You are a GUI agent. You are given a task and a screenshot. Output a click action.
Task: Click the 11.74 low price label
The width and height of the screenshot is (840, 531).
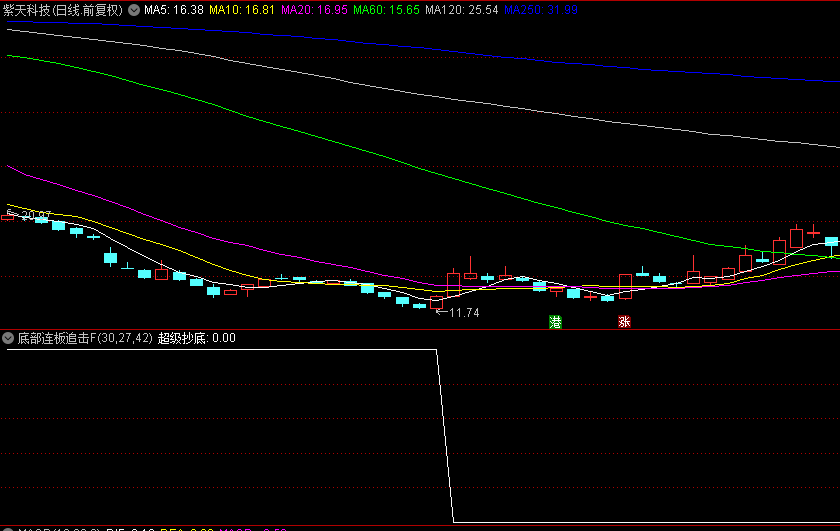click(464, 313)
